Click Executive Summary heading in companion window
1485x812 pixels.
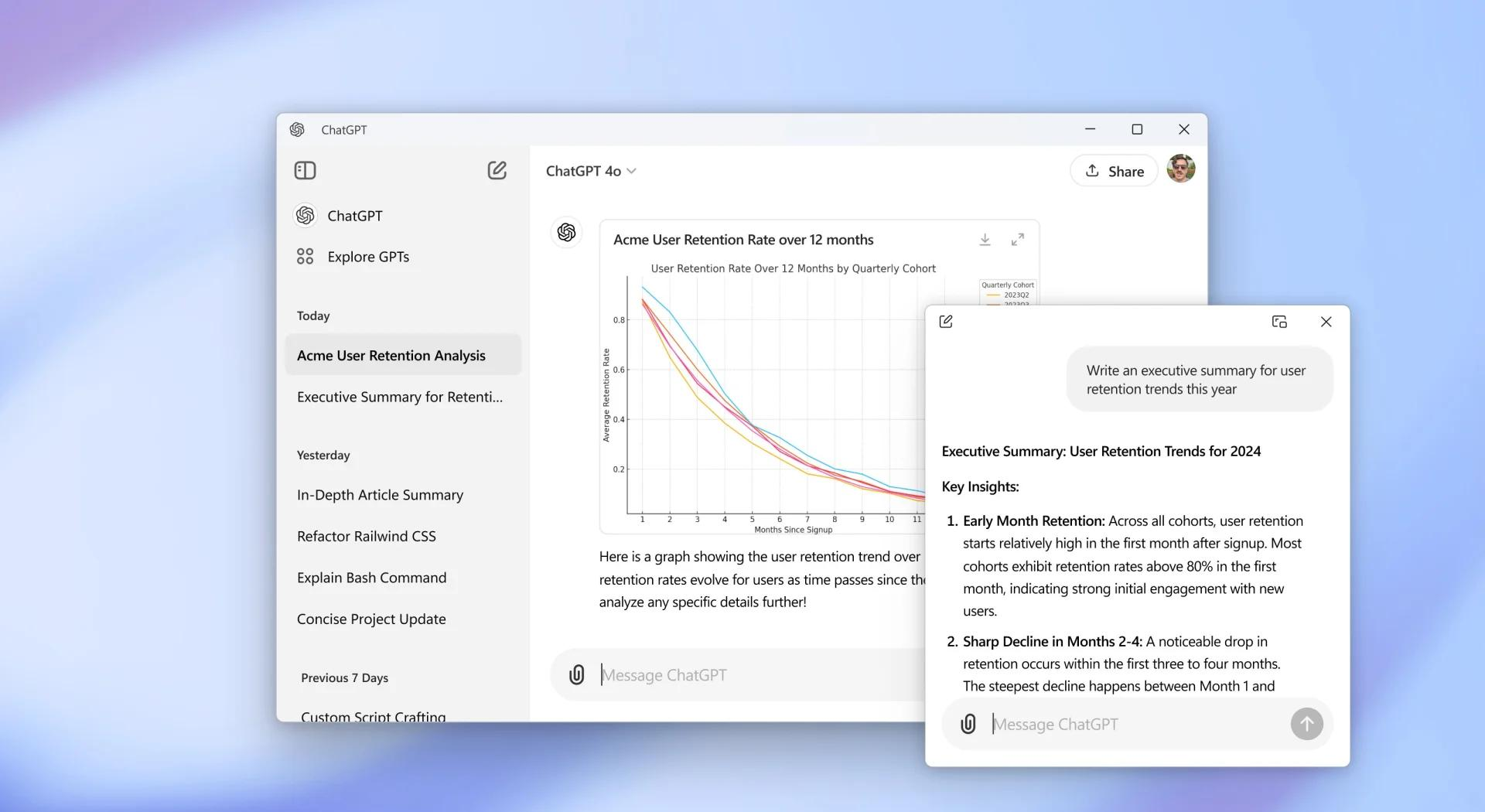(1101, 451)
